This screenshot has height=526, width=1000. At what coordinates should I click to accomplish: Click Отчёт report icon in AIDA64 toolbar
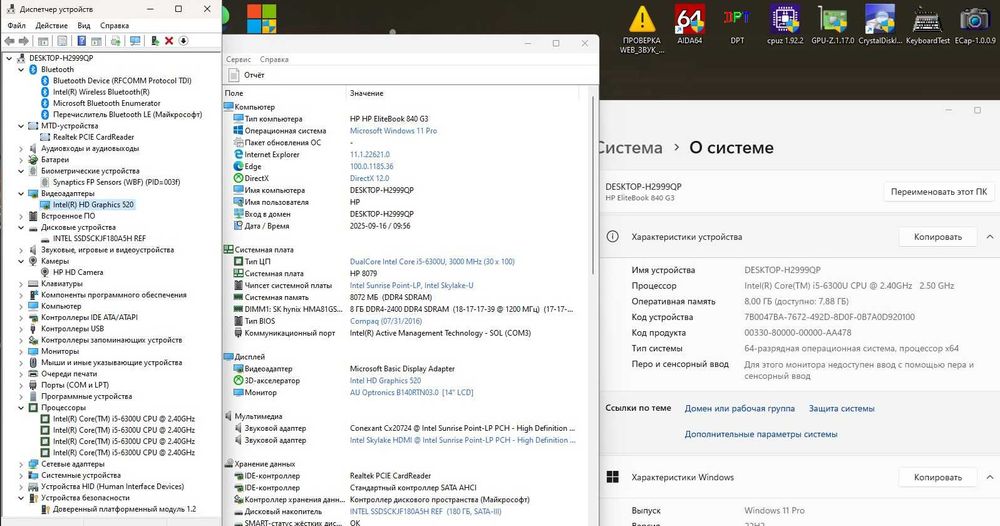click(233, 75)
